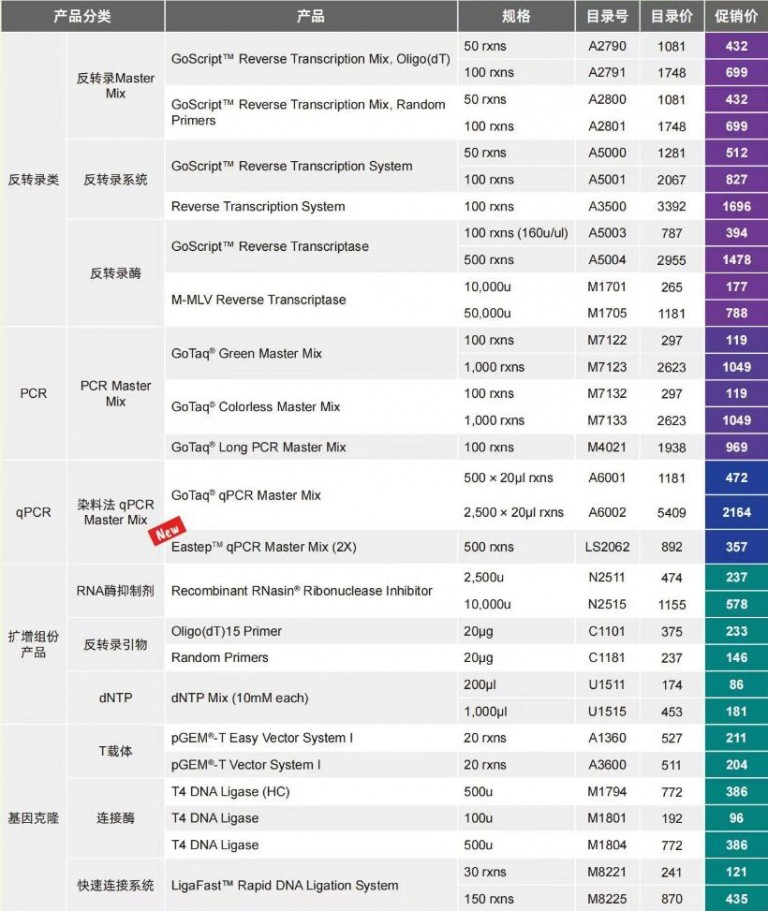Click the 快速连接系统 subcategory cell
Image resolution: width=768 pixels, height=911 pixels.
[115, 885]
